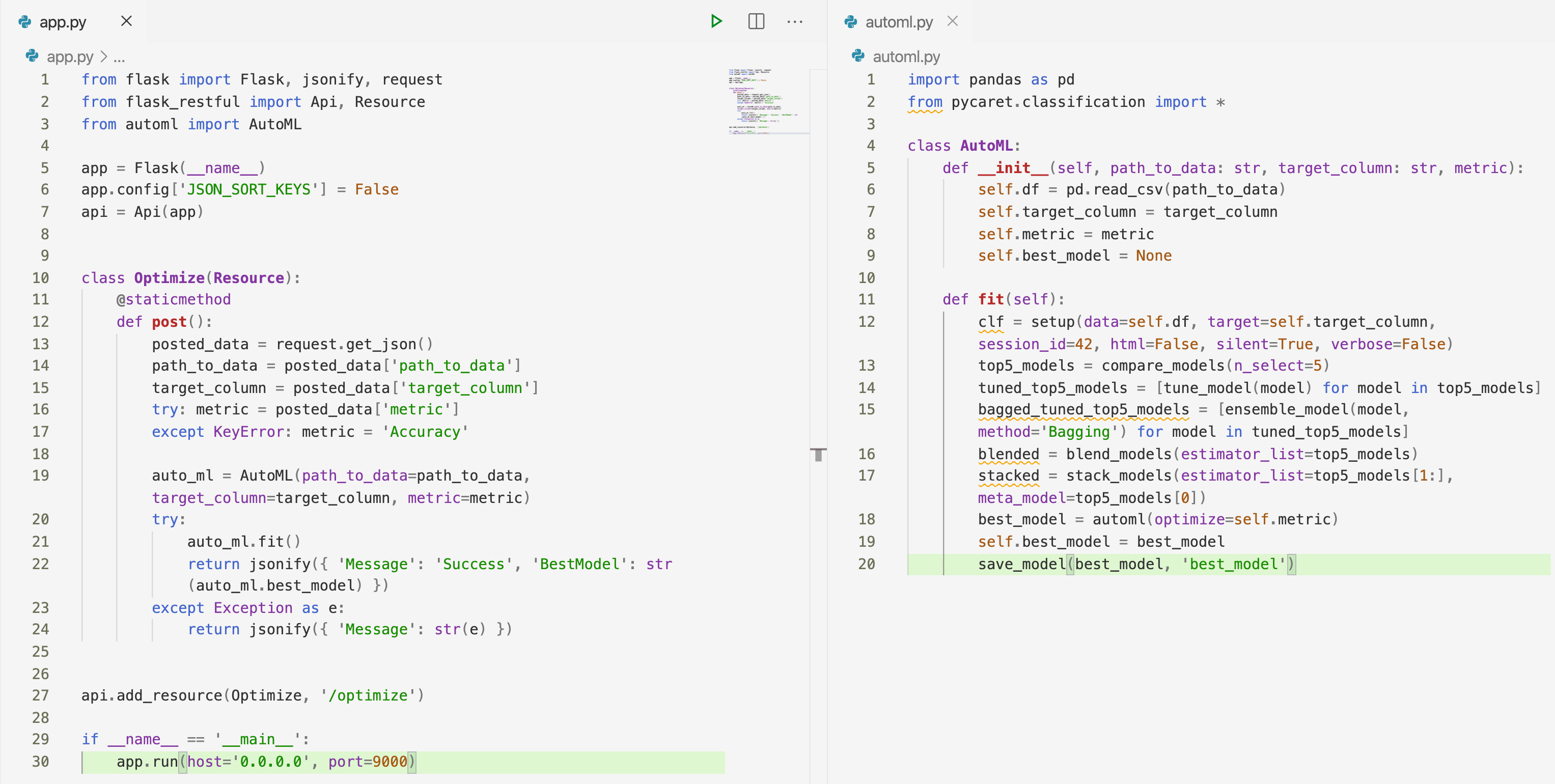
Task: Switch to the automl.py tab
Action: [x=899, y=22]
